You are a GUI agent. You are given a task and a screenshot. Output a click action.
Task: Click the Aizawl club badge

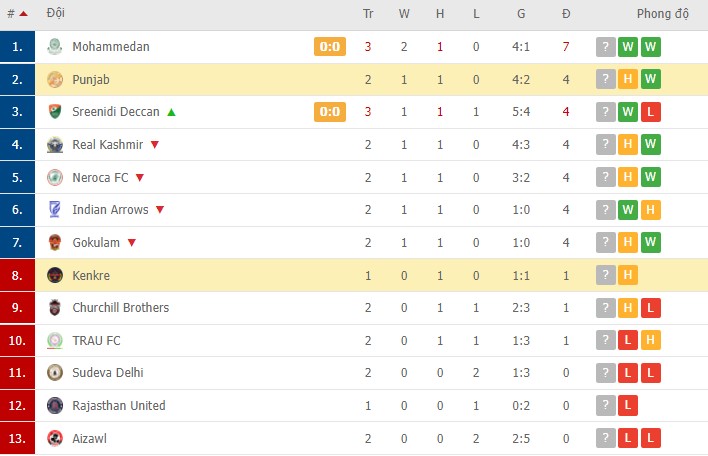(x=55, y=438)
